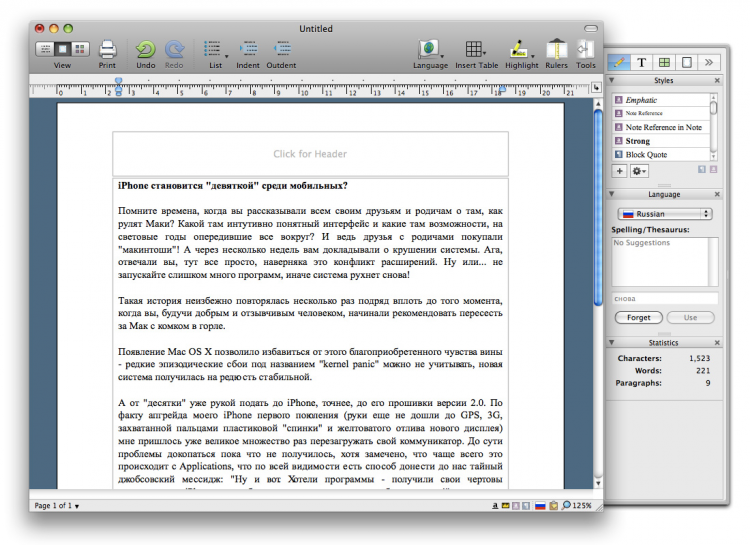Click the Block Quote paragraph style icon
750x545 pixels.
coord(618,155)
